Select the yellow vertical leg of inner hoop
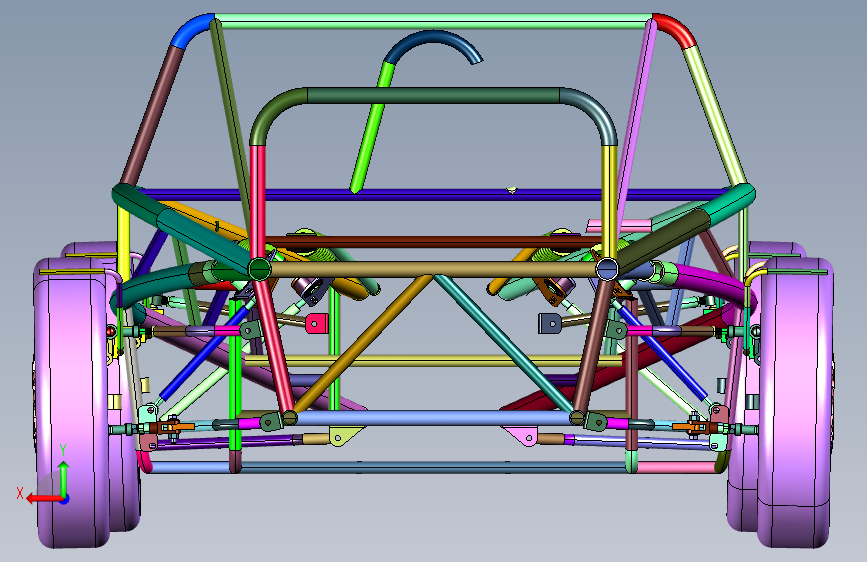The image size is (867, 562). 609,202
